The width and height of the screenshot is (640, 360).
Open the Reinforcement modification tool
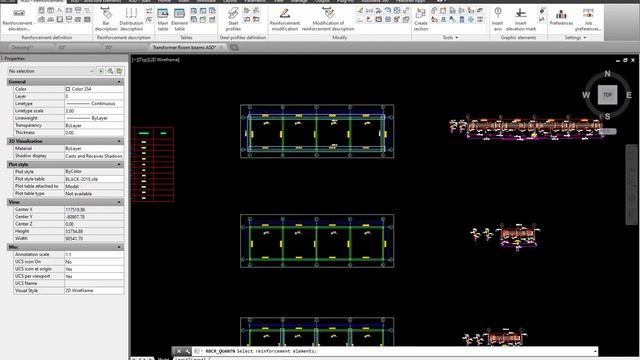pos(284,19)
